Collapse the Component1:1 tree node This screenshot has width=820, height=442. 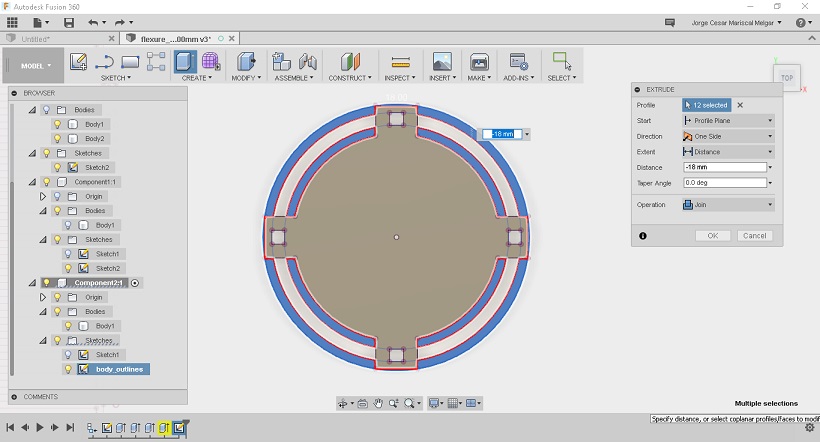click(32, 182)
